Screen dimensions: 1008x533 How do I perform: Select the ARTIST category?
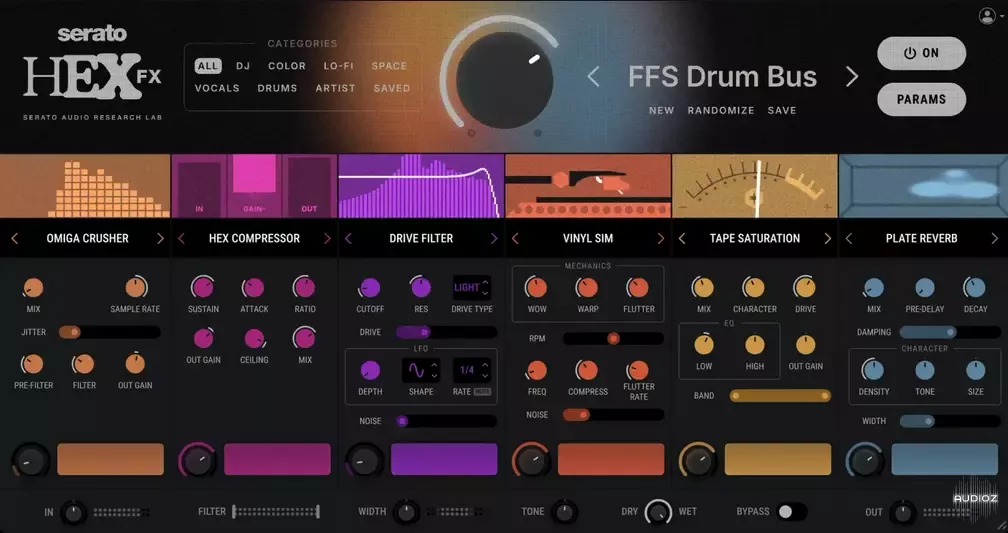335,88
